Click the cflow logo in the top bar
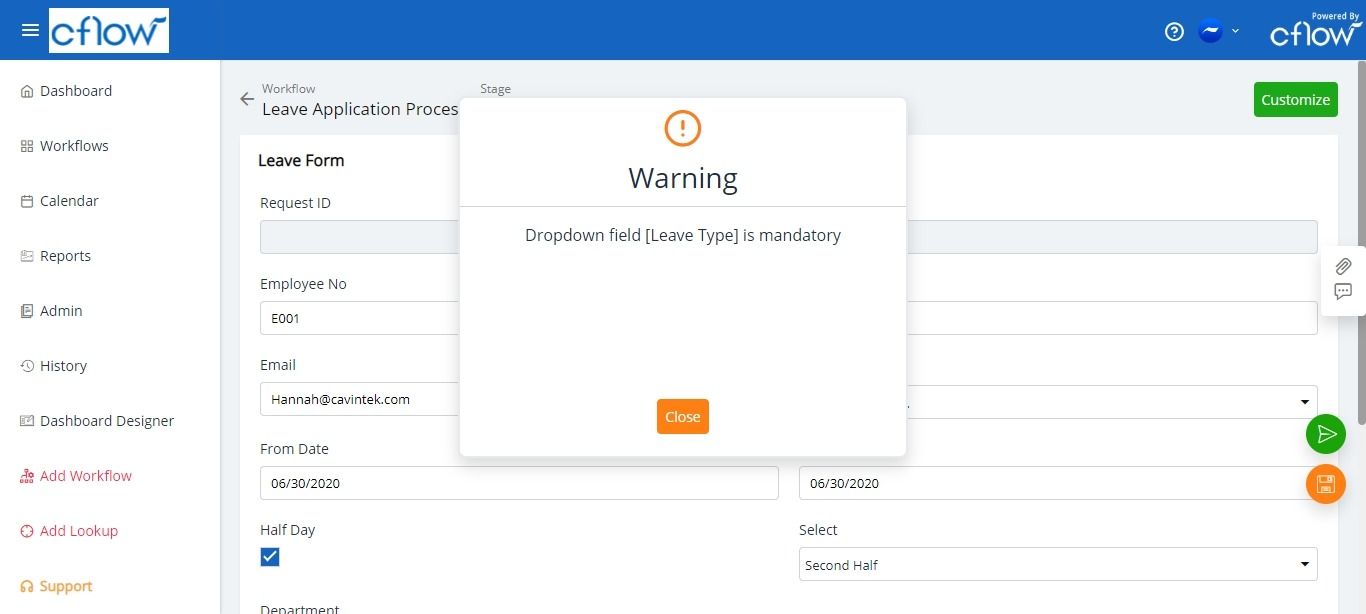 pos(108,30)
